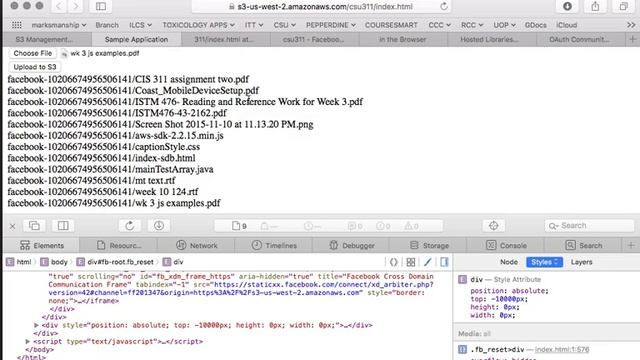Open the favorites grid icon

[x=17, y=25]
